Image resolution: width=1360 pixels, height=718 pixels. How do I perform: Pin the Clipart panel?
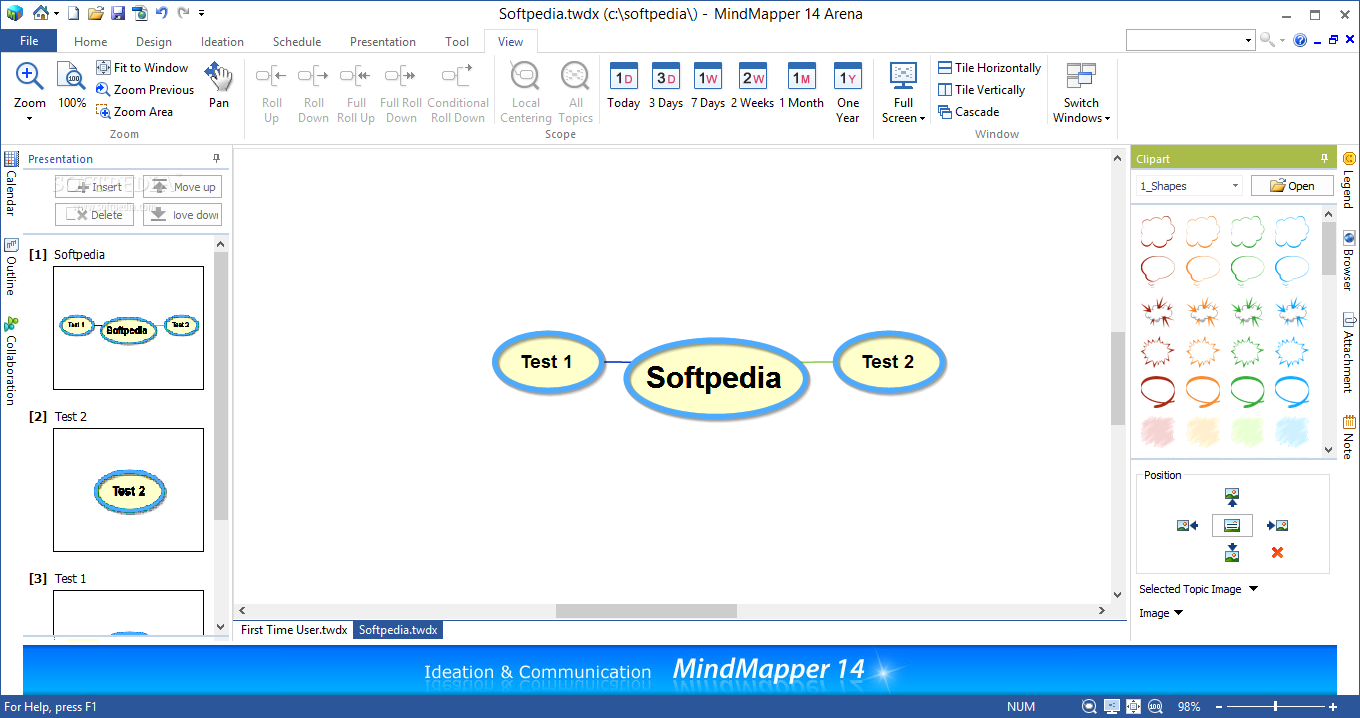pyautogui.click(x=1325, y=159)
